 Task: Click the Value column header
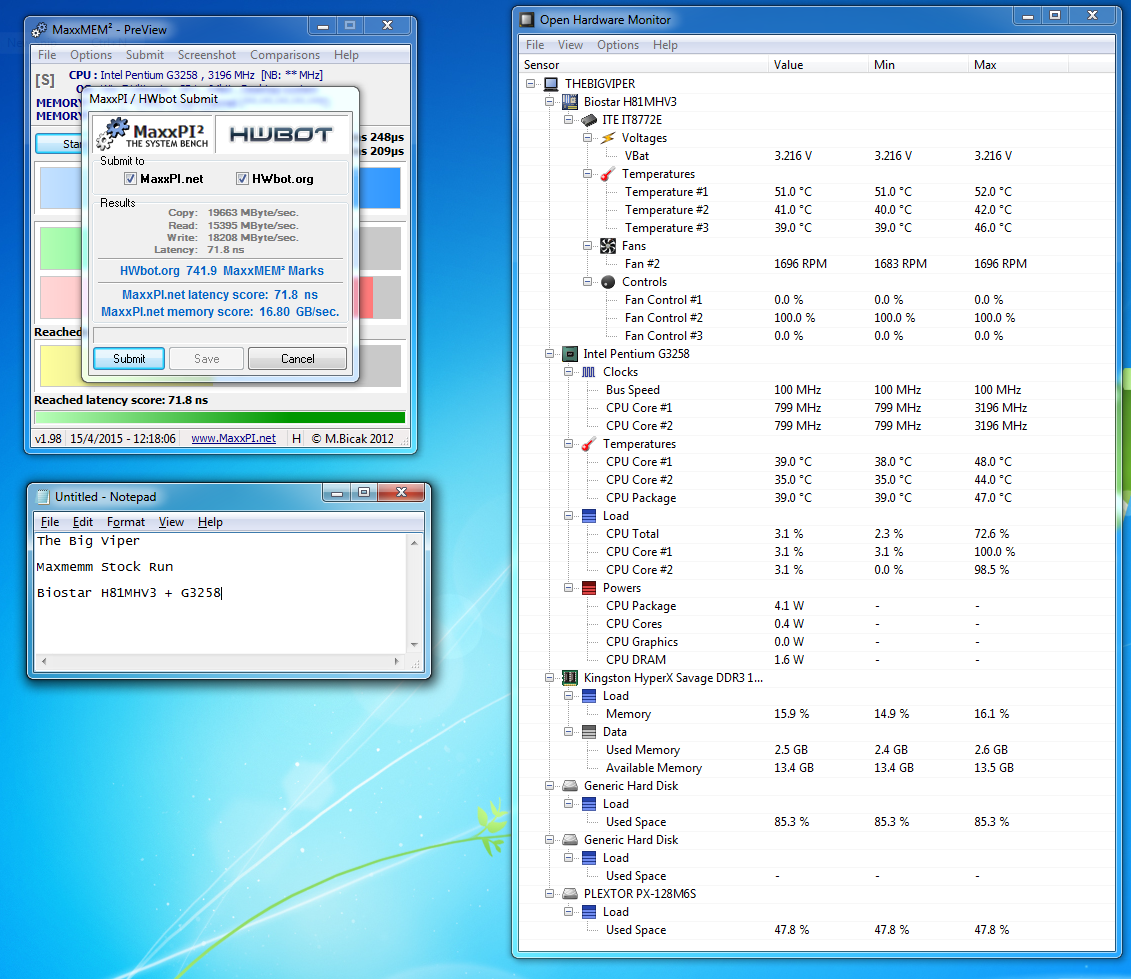coord(818,65)
